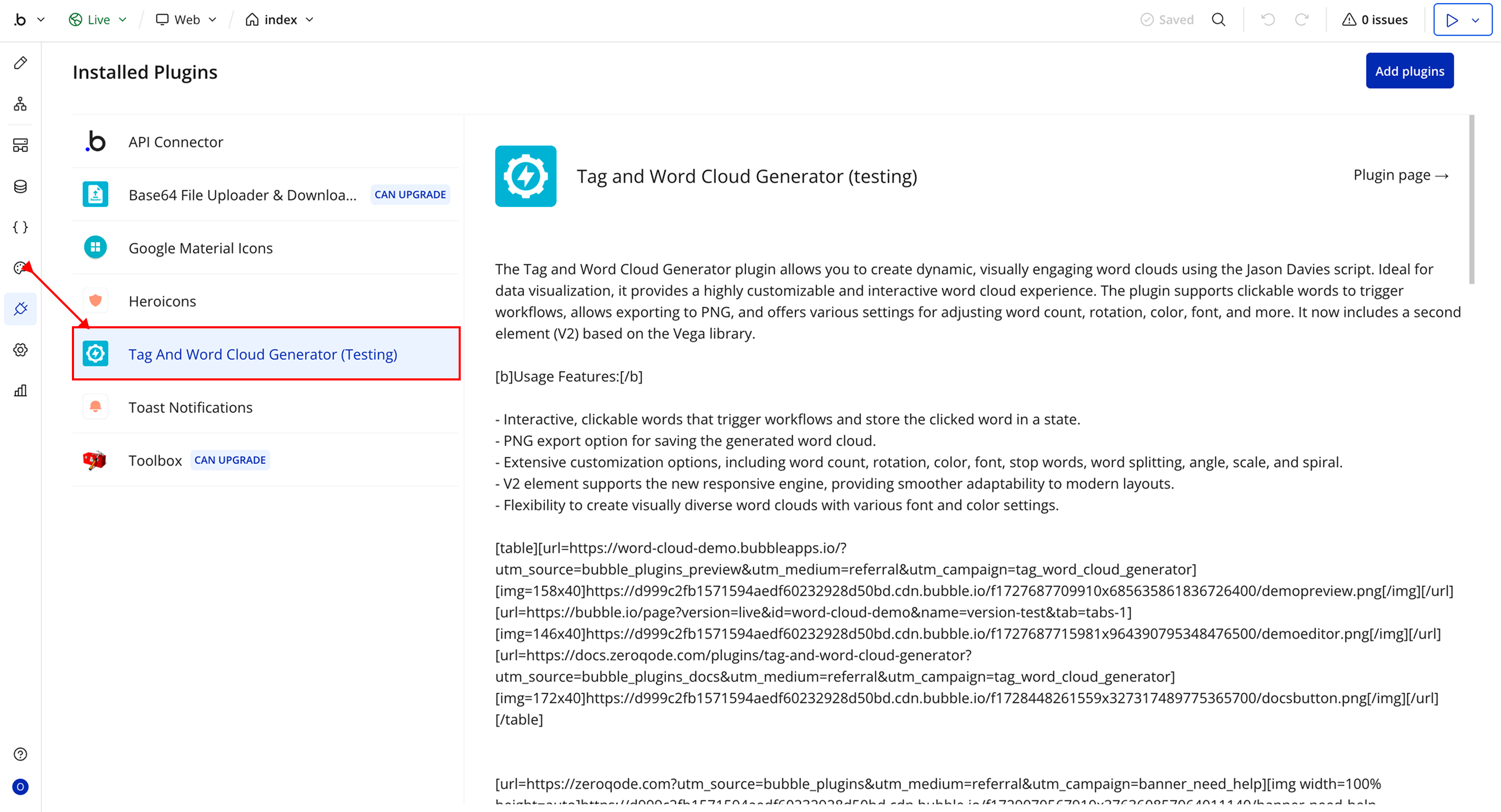Select API Connector in plugin list
This screenshot has height=812, width=1501.
click(176, 142)
